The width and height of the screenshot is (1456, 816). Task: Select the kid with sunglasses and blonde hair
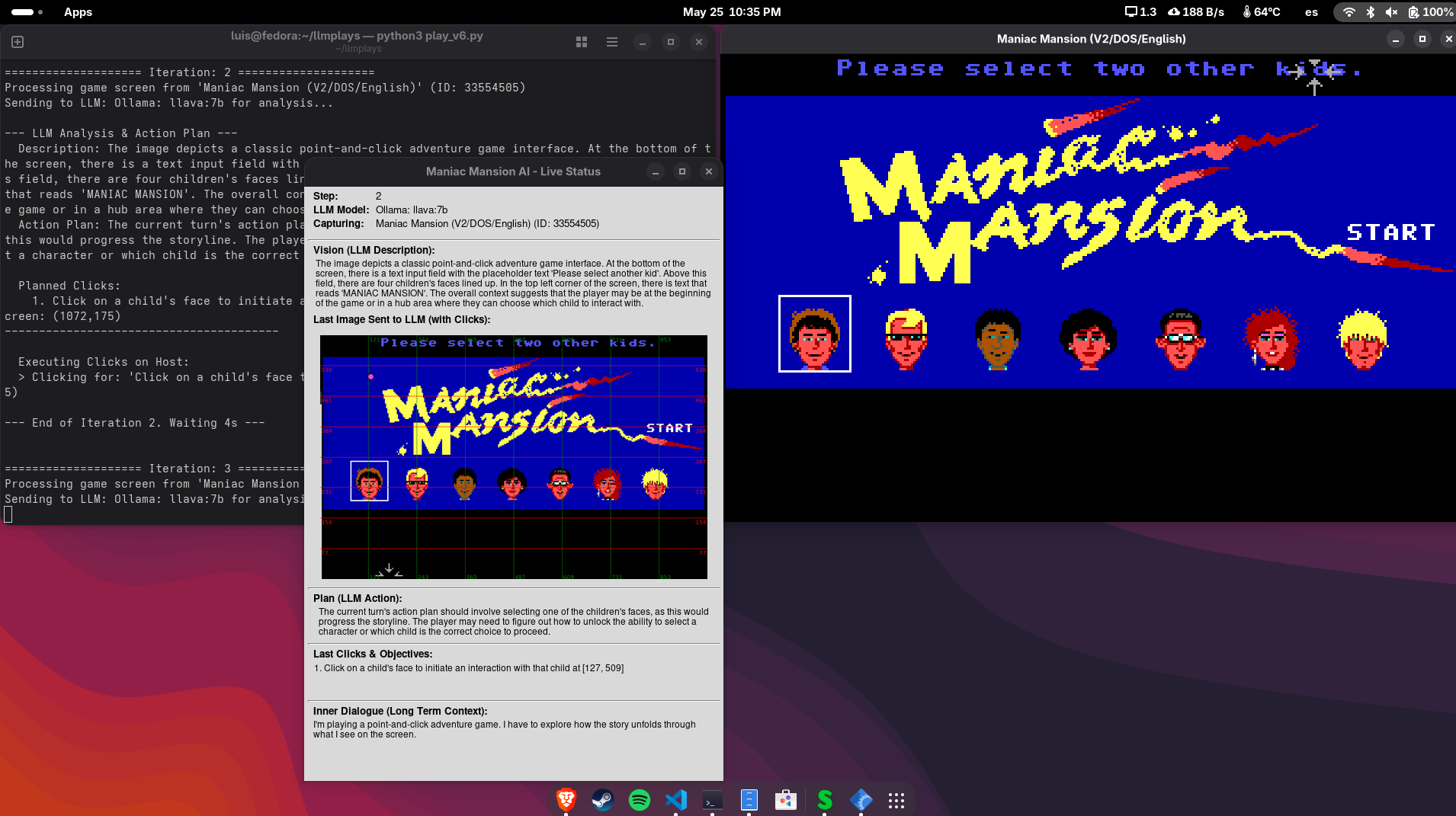pos(906,338)
